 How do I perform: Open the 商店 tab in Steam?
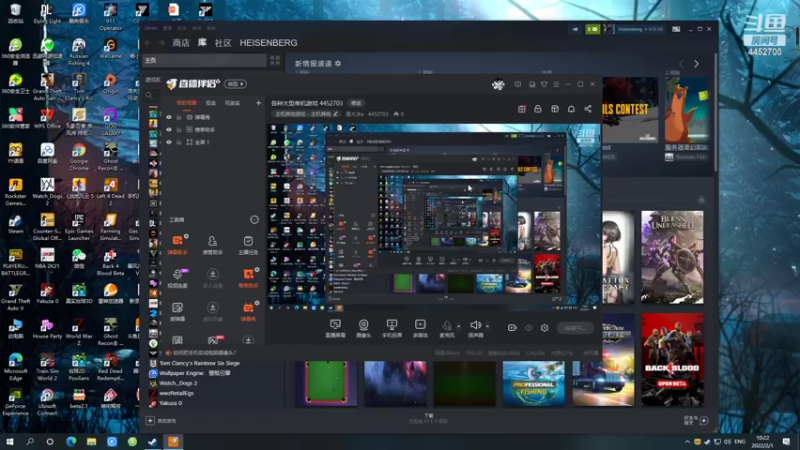click(x=181, y=43)
